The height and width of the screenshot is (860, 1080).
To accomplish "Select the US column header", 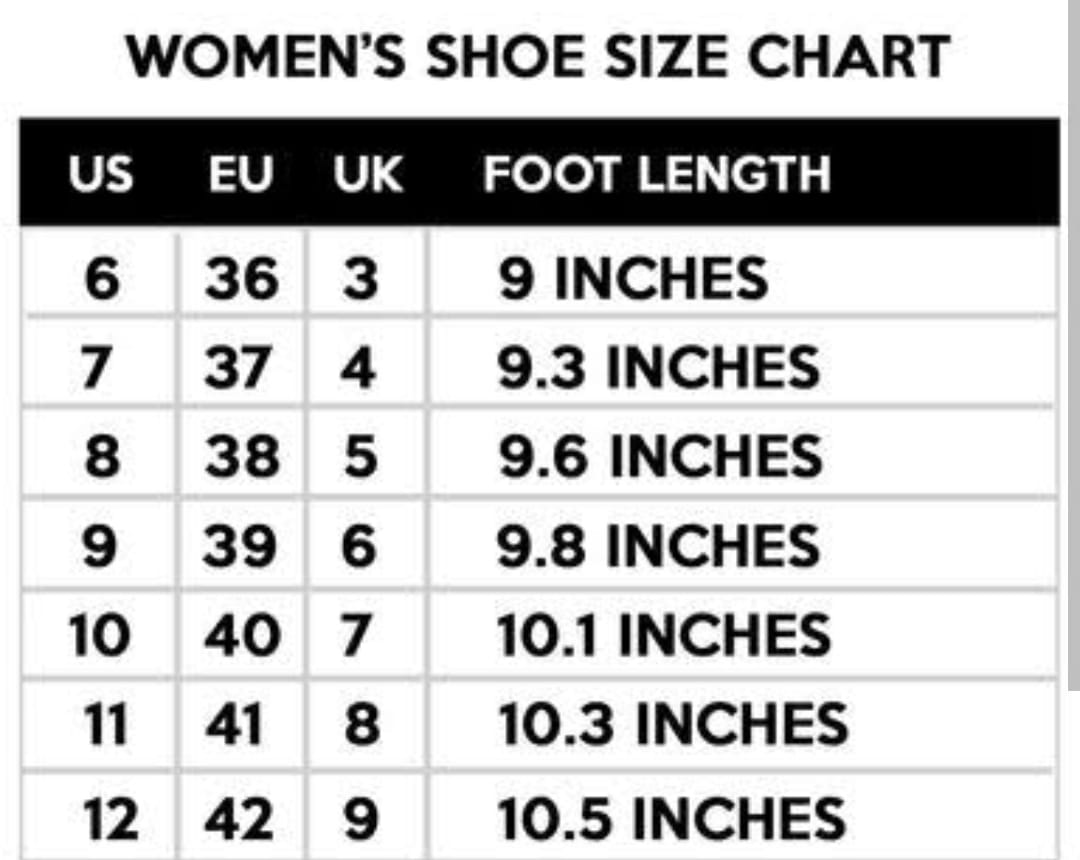I will point(101,173).
